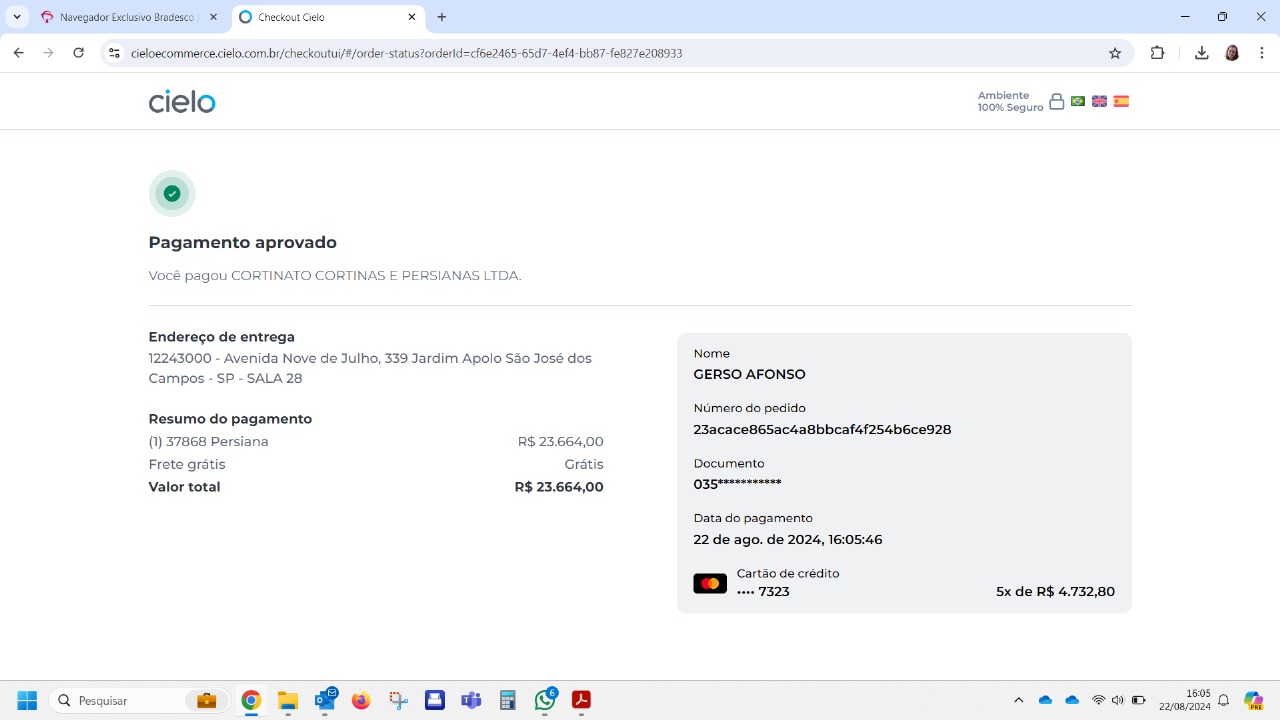
Task: Close the Navegador Exclusivo Bradesco tab
Action: coord(213,17)
